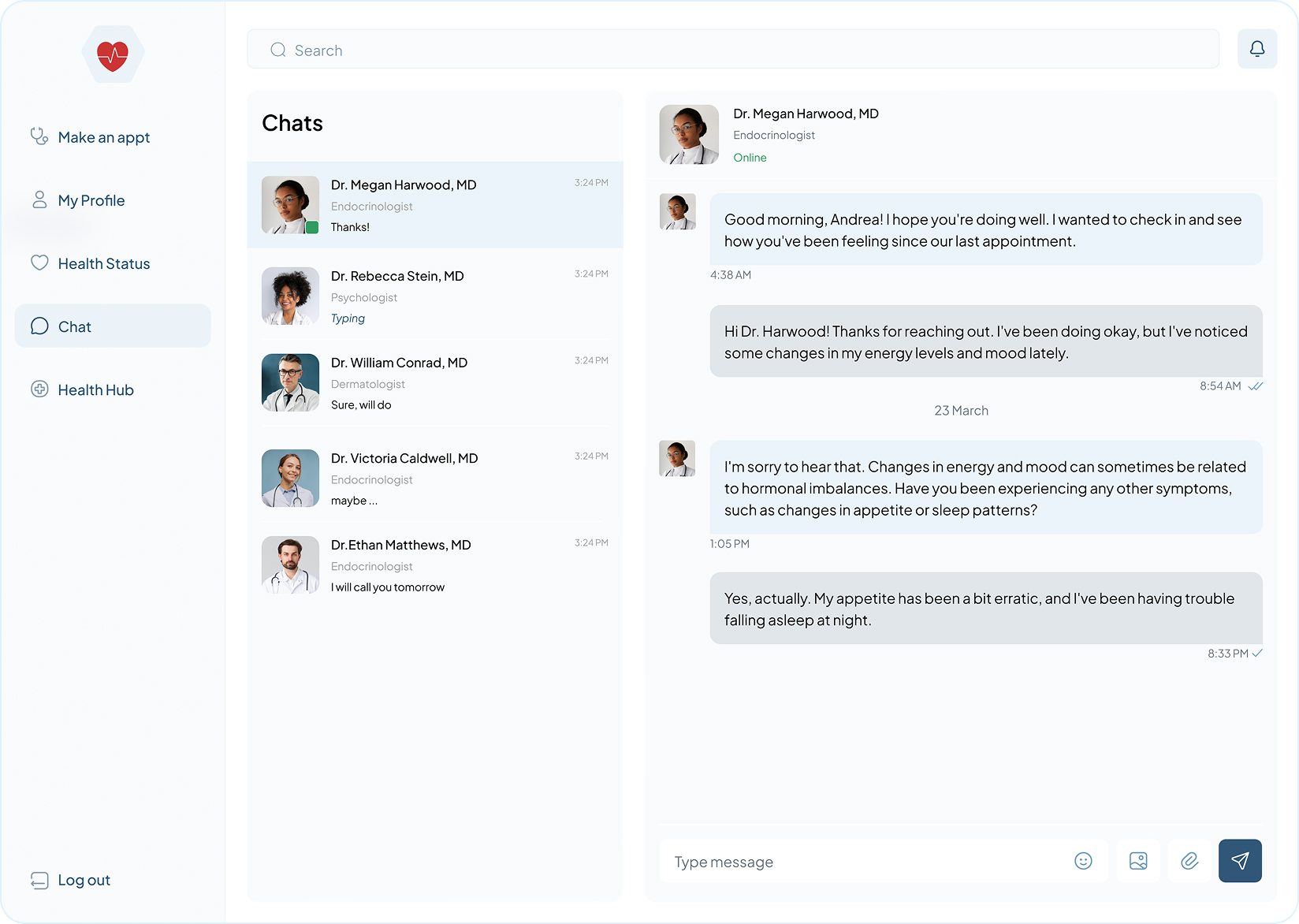Open the search magnifier icon

(277, 49)
